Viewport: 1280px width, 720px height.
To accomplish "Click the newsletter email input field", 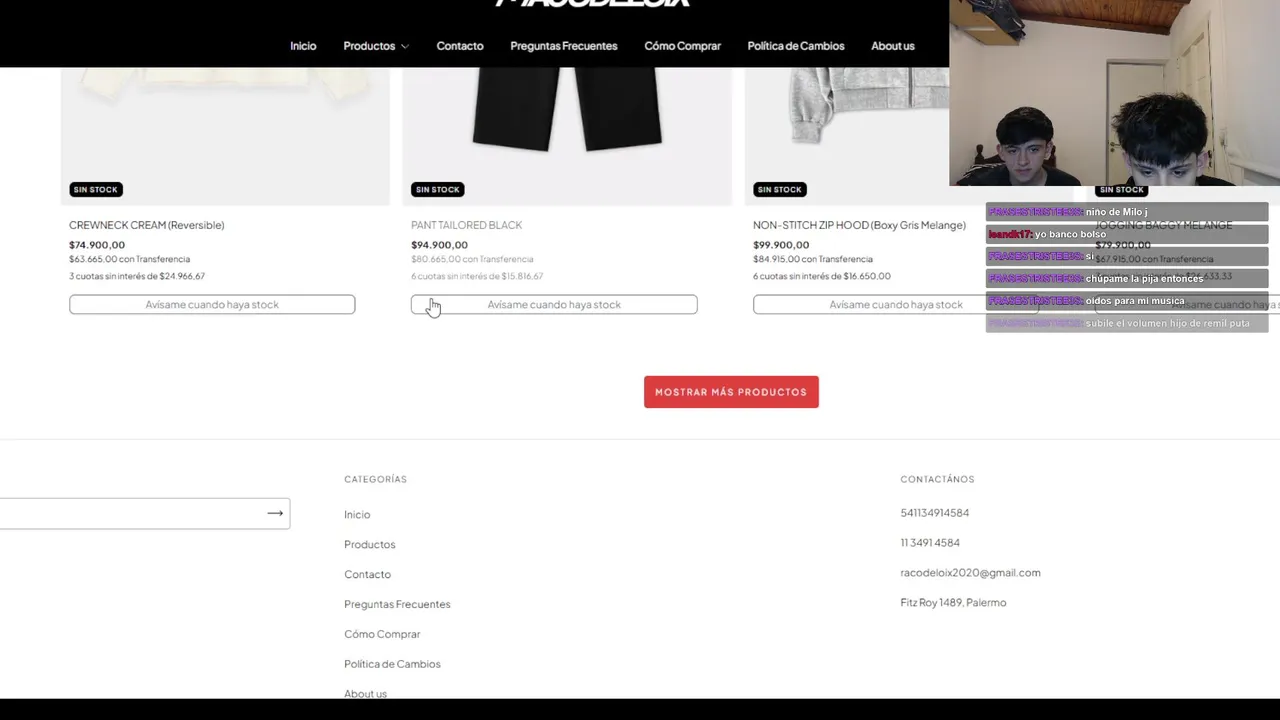I will [132, 513].
